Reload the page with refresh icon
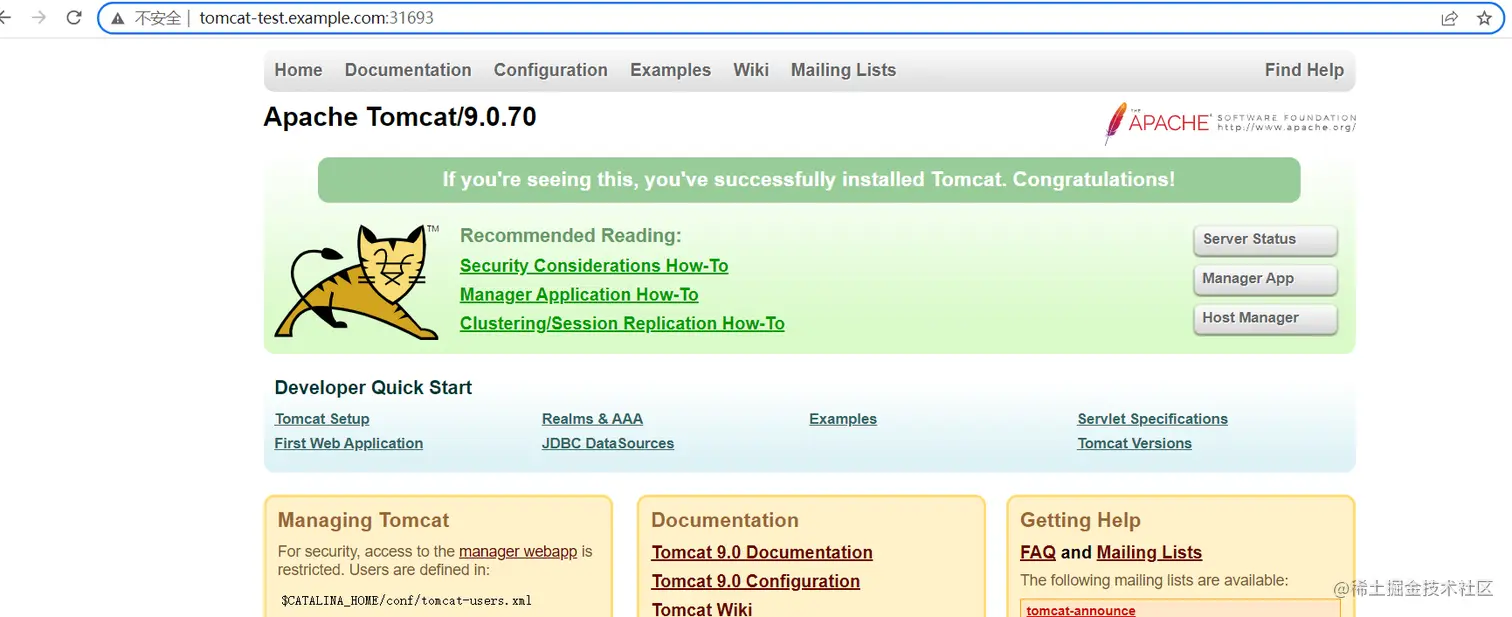Viewport: 1512px width, 617px height. (73, 18)
